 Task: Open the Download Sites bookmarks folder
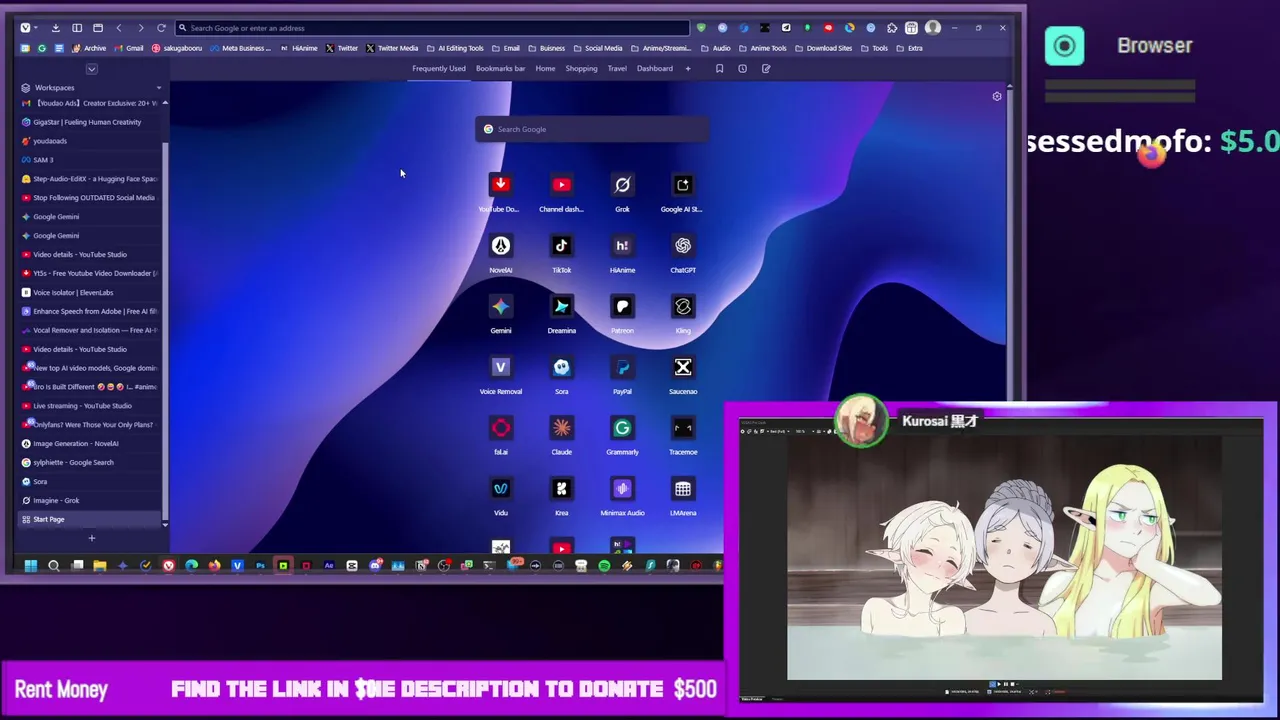(823, 48)
